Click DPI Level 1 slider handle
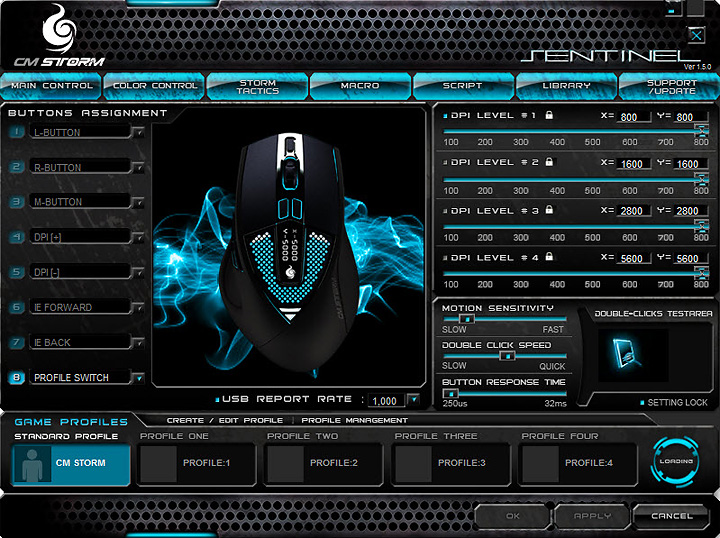 [x=701, y=131]
